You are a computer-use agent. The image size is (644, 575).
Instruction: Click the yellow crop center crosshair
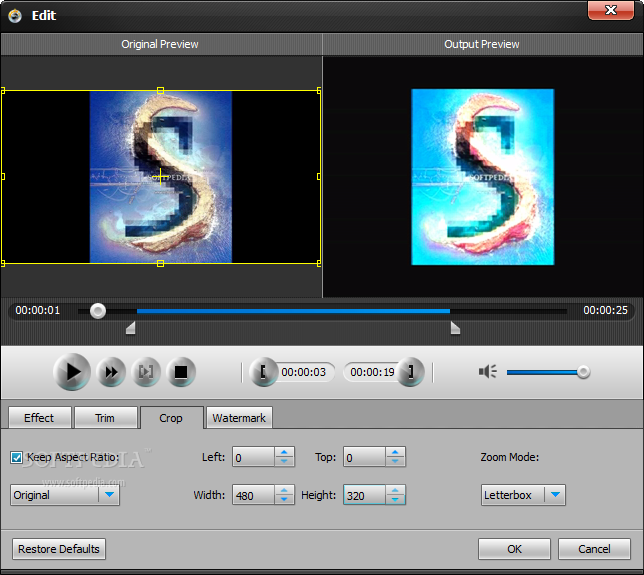[161, 177]
